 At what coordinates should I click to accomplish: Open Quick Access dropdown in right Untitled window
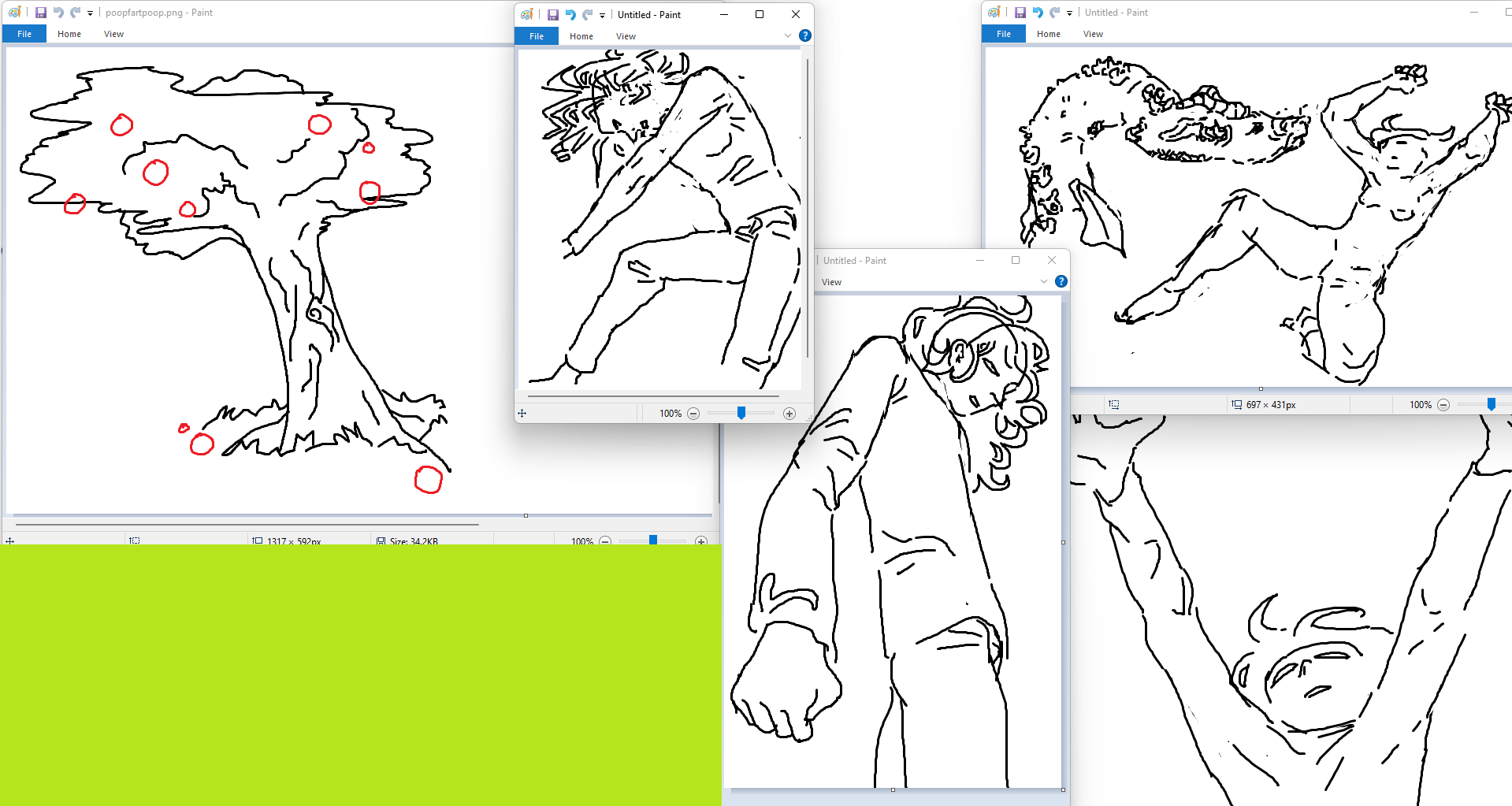point(1069,13)
